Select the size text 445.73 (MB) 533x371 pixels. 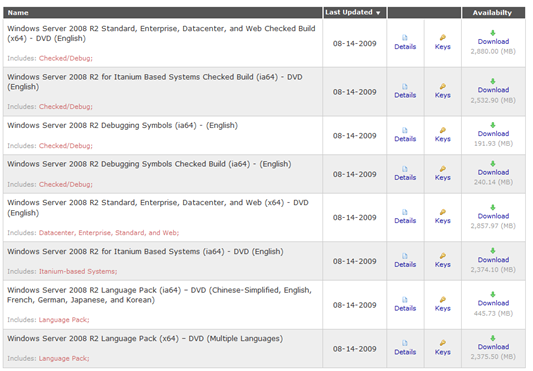[x=493, y=314]
